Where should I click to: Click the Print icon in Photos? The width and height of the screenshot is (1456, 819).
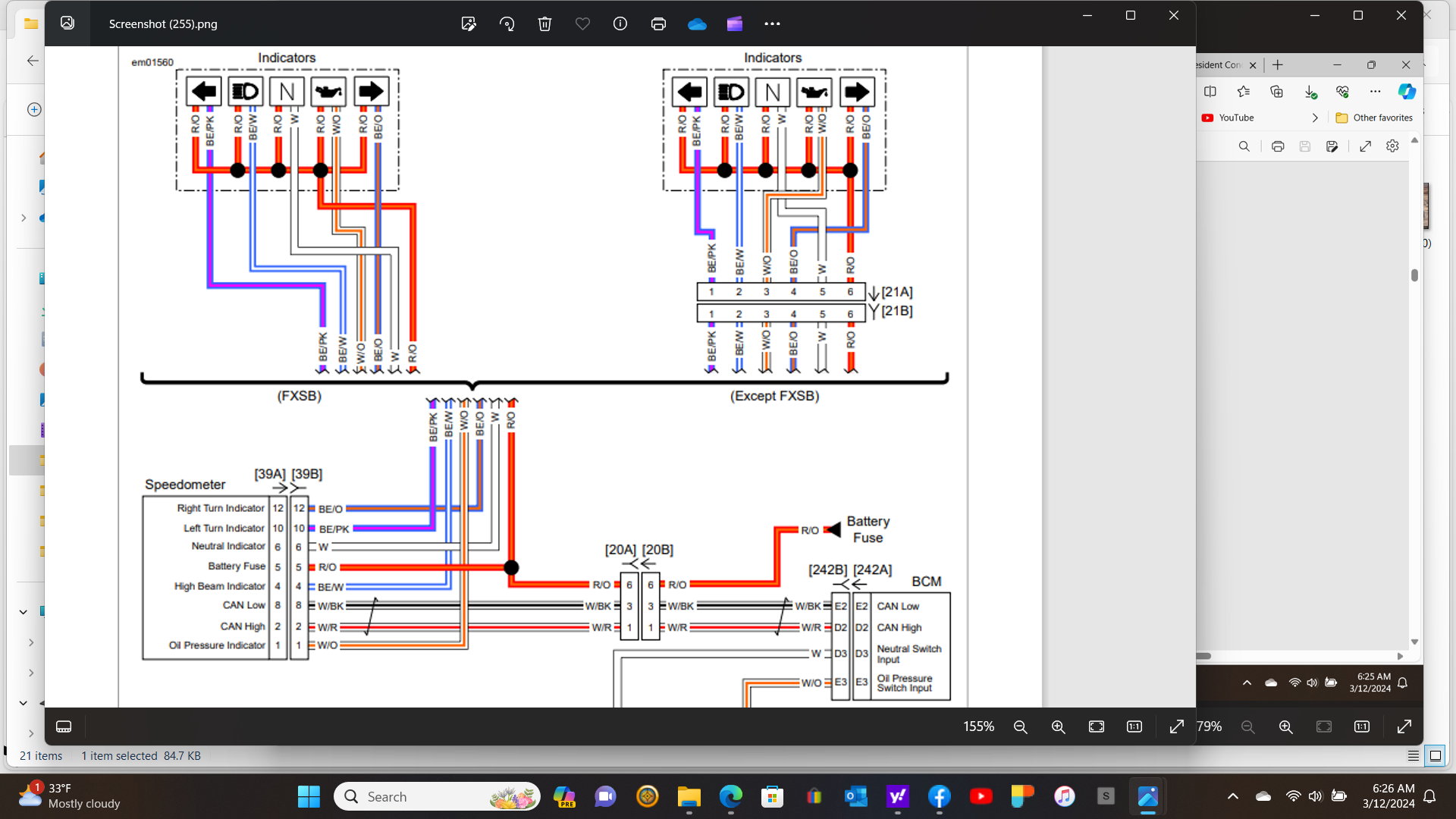(658, 24)
